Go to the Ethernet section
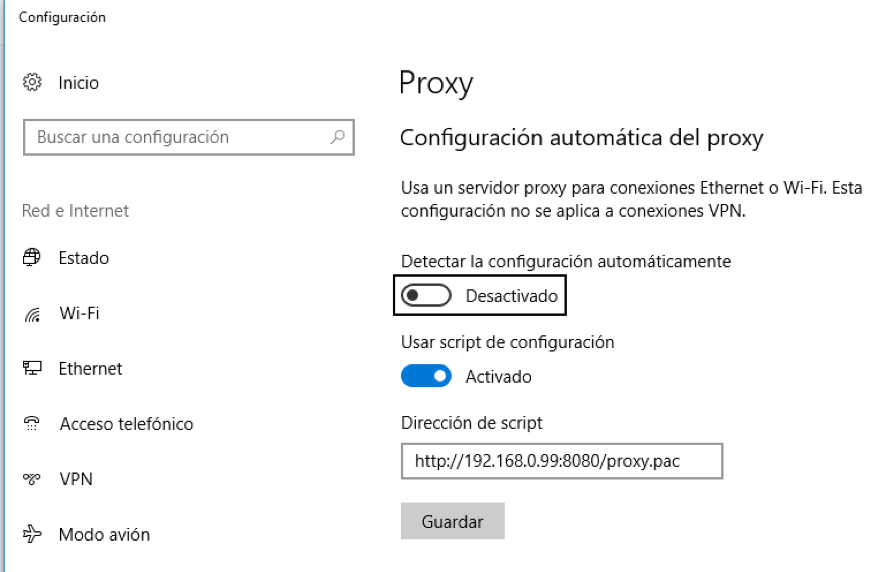885x572 pixels. pos(90,369)
